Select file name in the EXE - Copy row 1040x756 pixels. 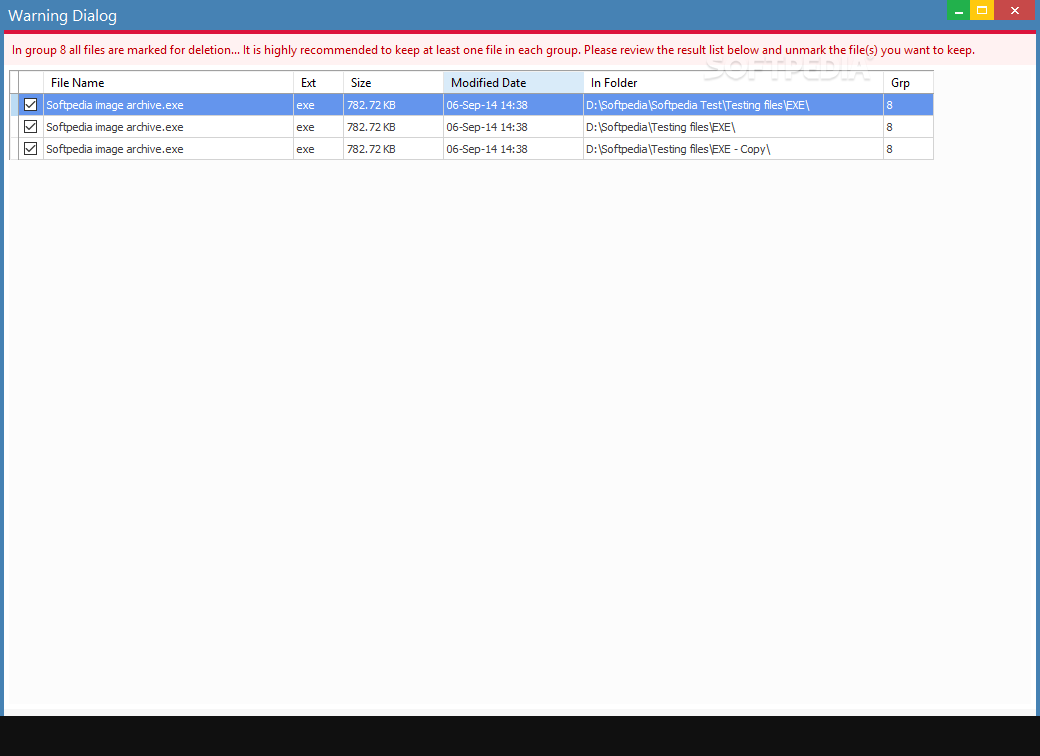(115, 149)
